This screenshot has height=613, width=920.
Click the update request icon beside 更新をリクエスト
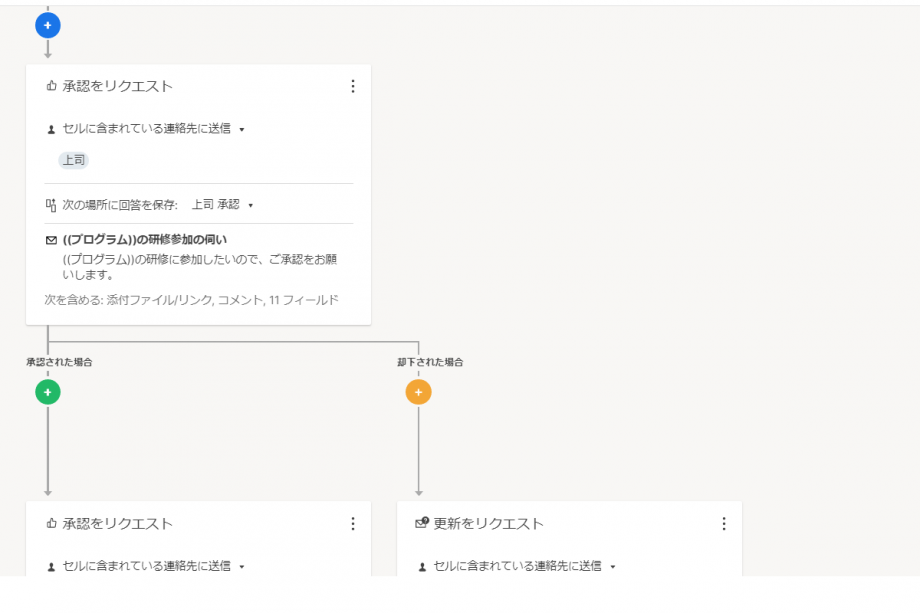422,524
